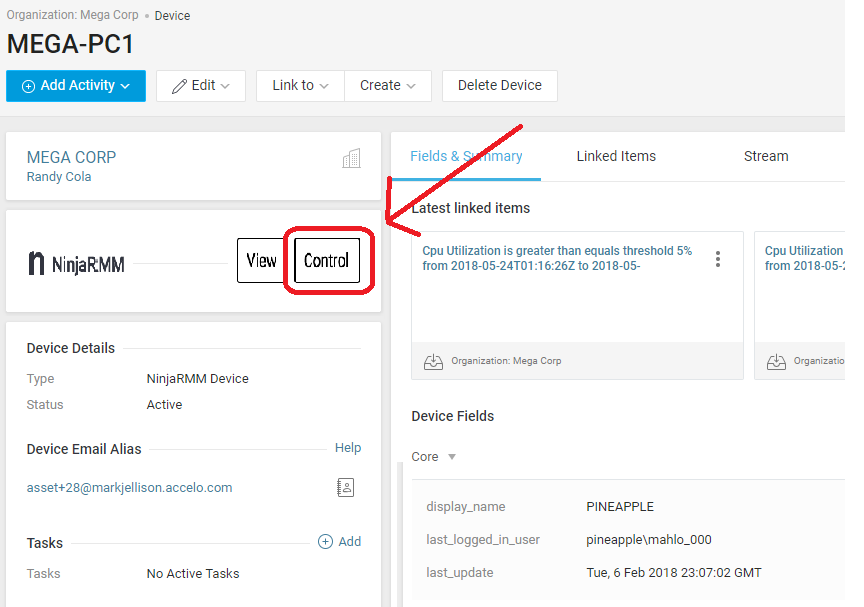Click inbox icon under second linked item card
This screenshot has width=864, height=607.
point(776,361)
